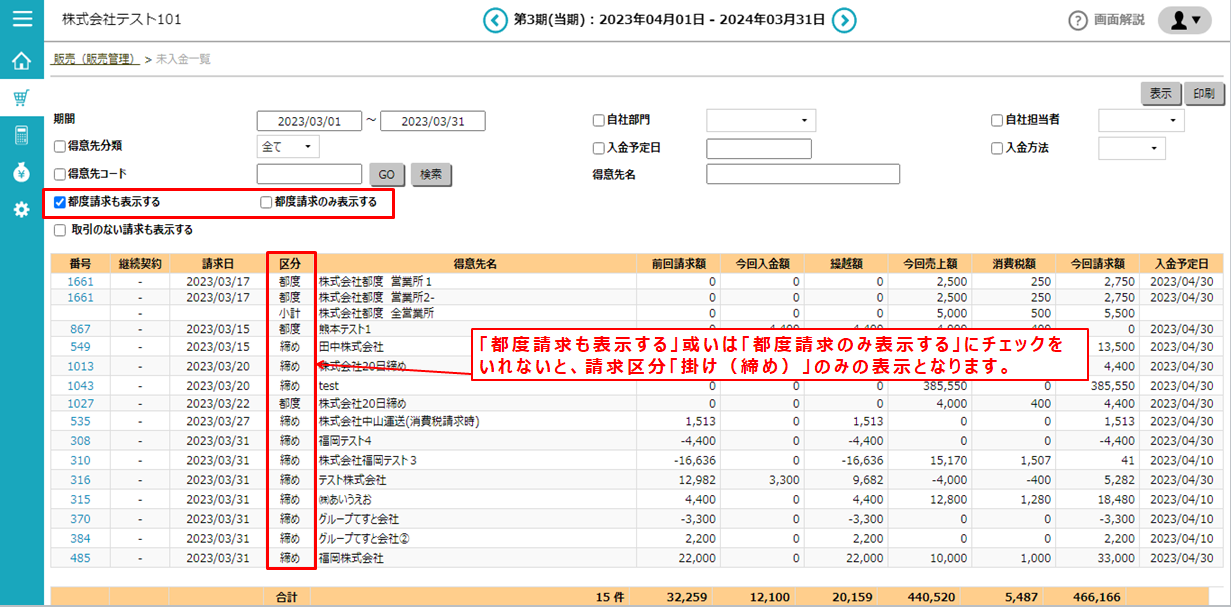Screen dimensions: 1231x607
Task: Go to next fiscal period arrow
Action: click(x=844, y=20)
